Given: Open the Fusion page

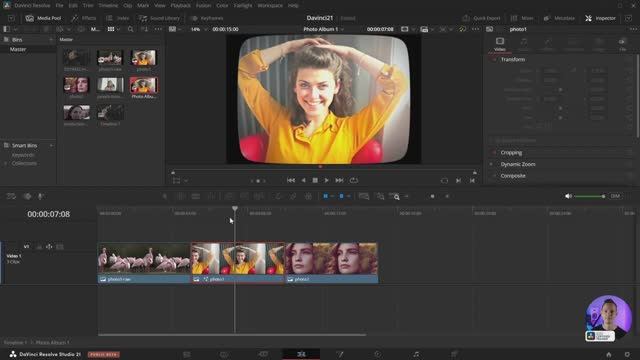Looking at the screenshot, I should [x=340, y=354].
